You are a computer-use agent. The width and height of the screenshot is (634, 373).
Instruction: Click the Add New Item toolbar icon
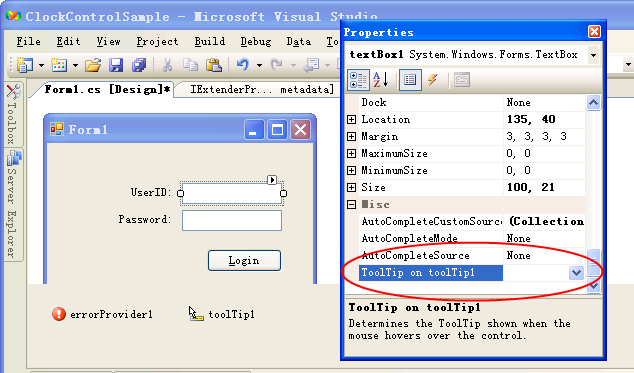click(x=59, y=65)
